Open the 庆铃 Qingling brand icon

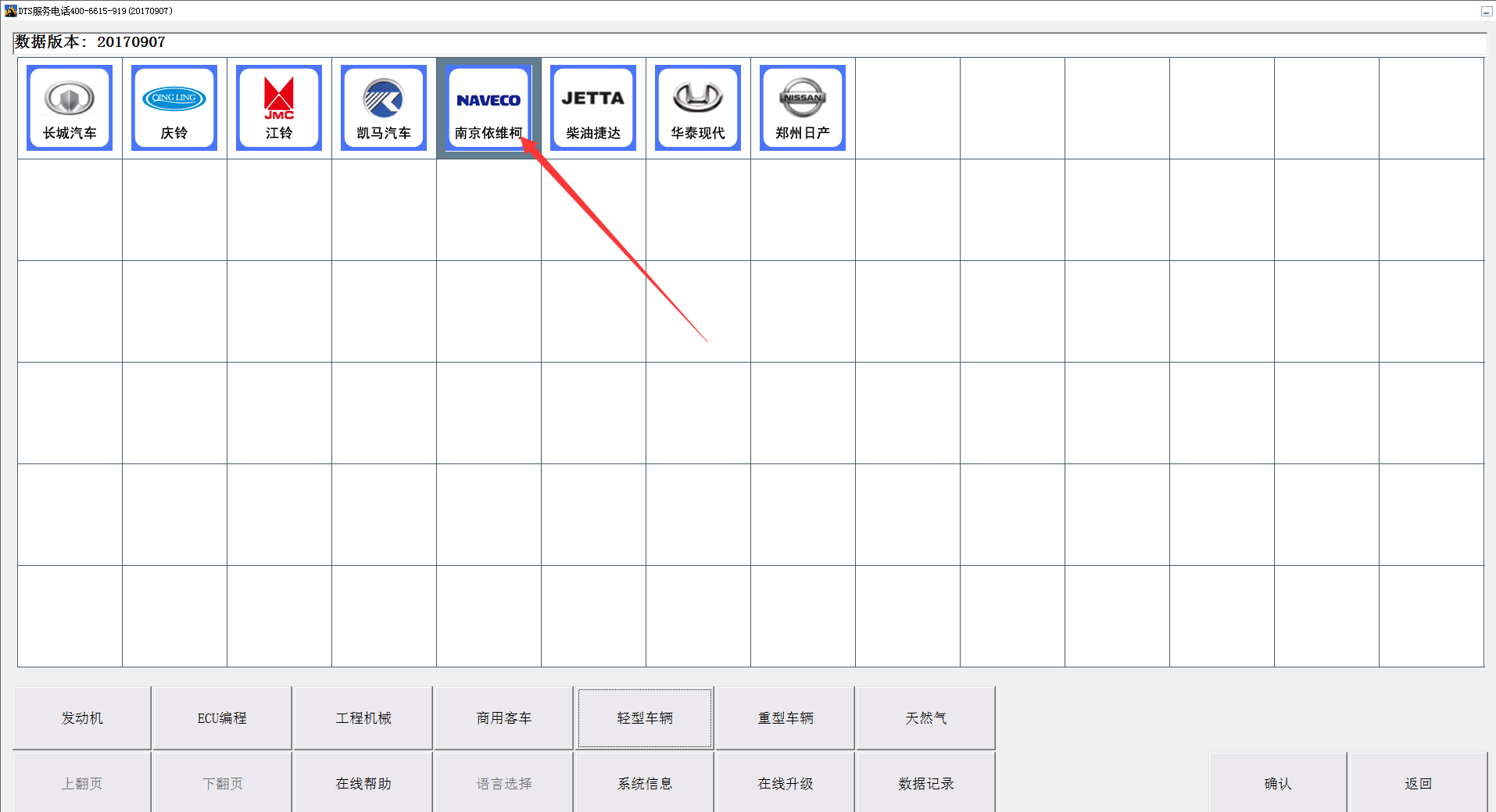click(x=174, y=108)
